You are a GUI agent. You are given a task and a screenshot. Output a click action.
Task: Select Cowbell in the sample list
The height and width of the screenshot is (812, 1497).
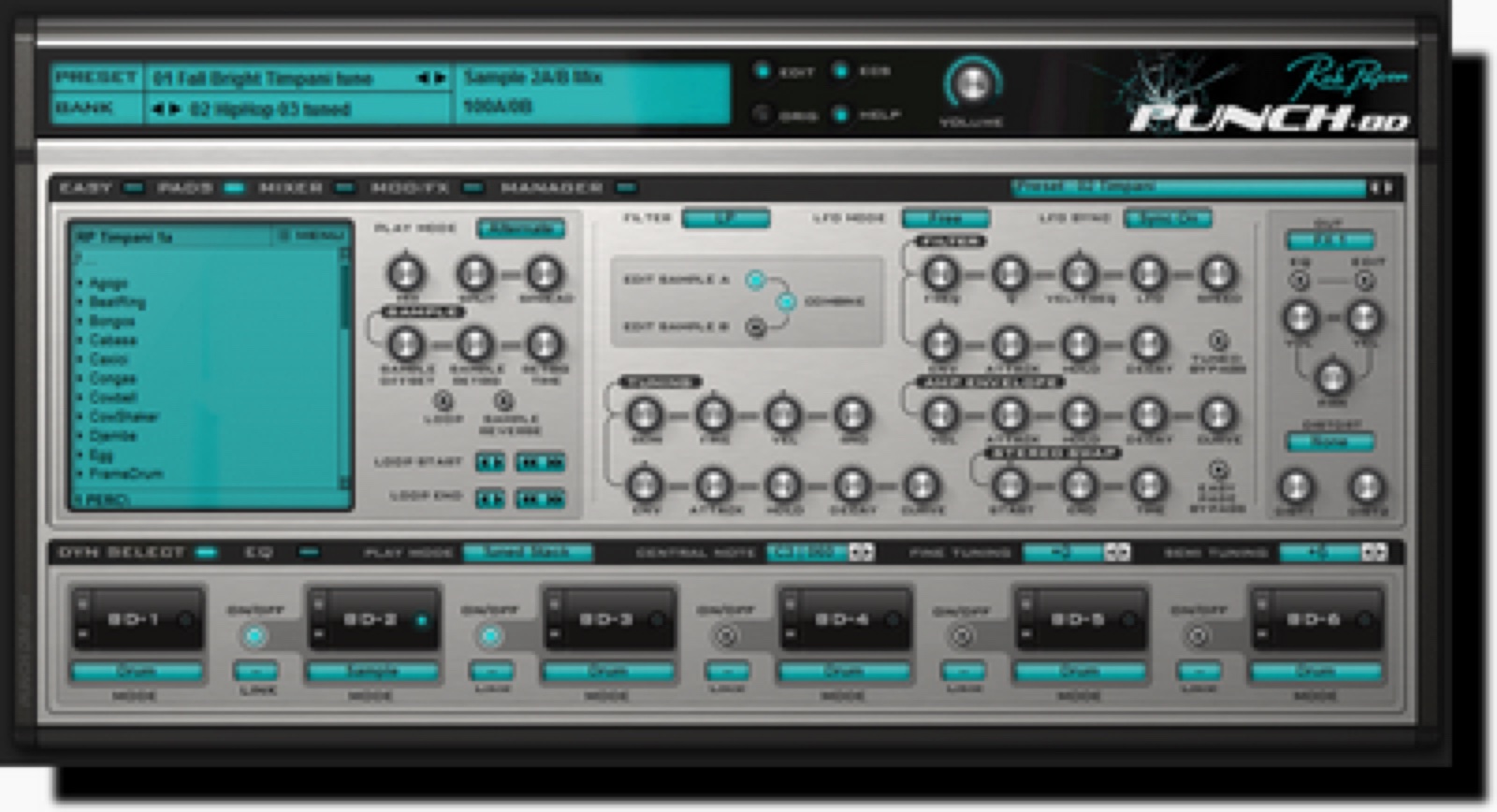pyautogui.click(x=113, y=398)
